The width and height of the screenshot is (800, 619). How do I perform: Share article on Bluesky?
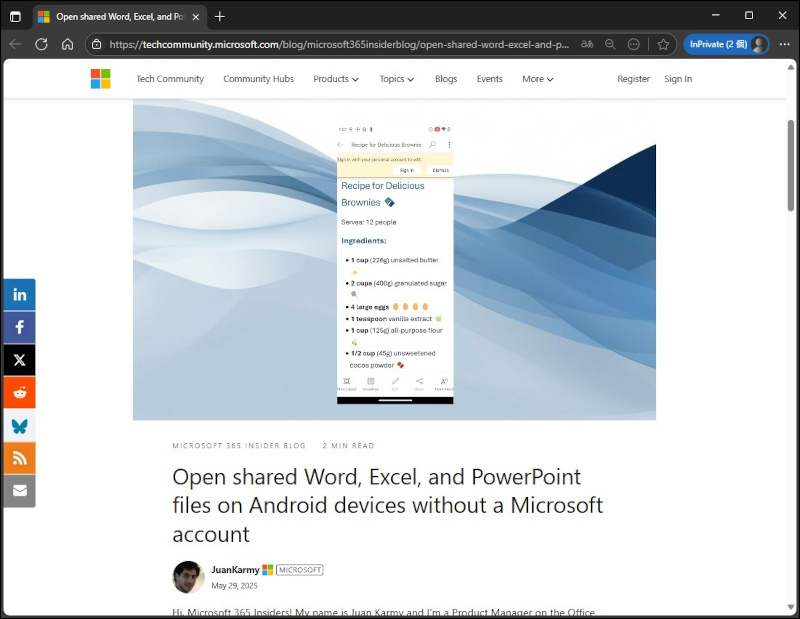click(19, 425)
